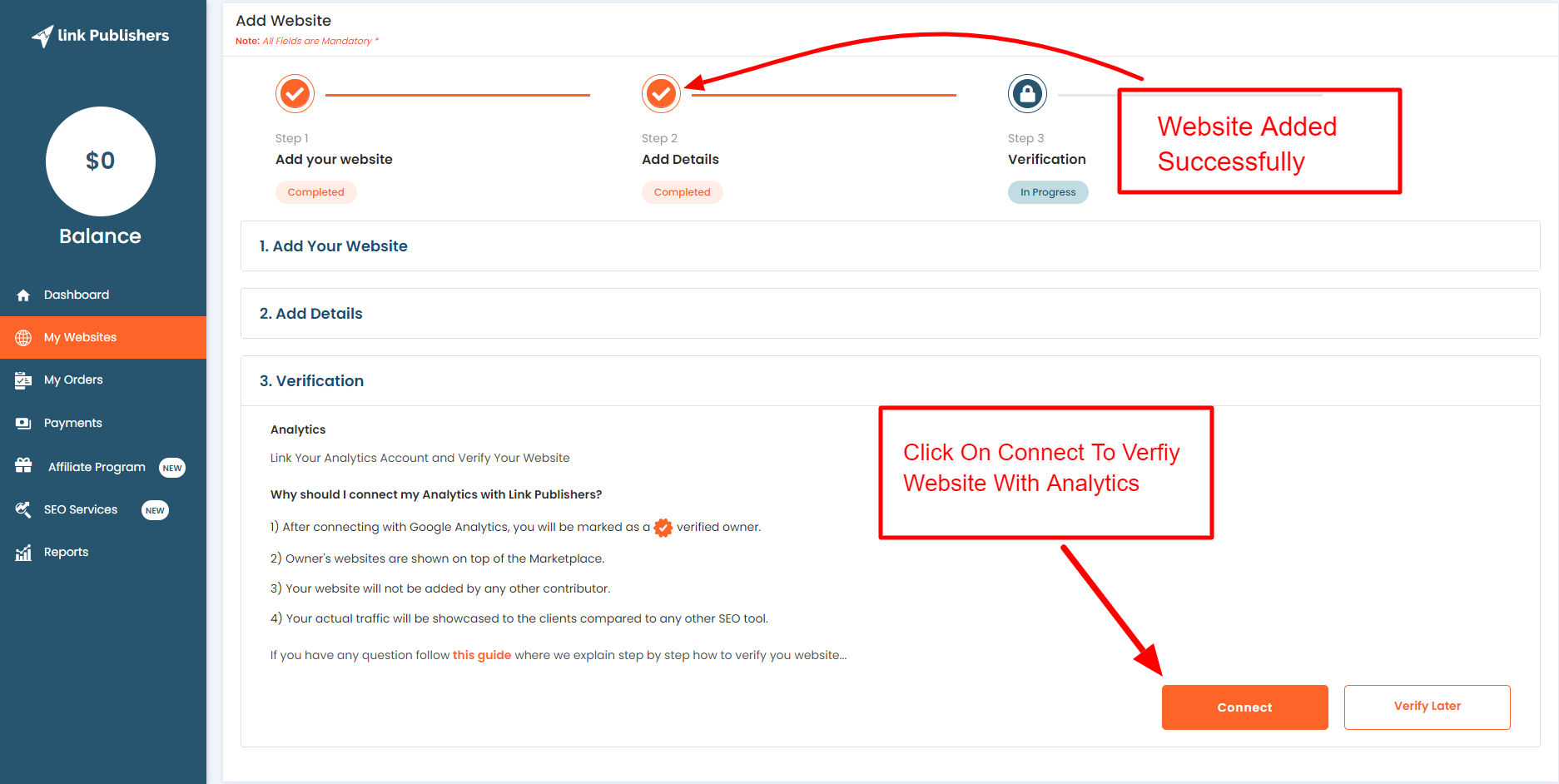Switch to the My Websites sidebar entry
This screenshot has width=1559, height=784.
79,337
